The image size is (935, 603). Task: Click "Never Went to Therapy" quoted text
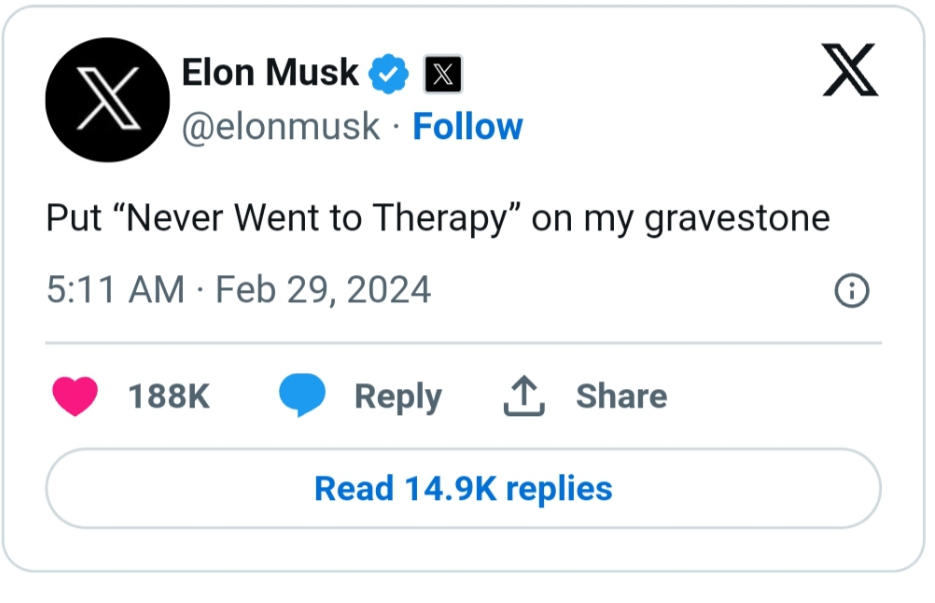[316, 218]
